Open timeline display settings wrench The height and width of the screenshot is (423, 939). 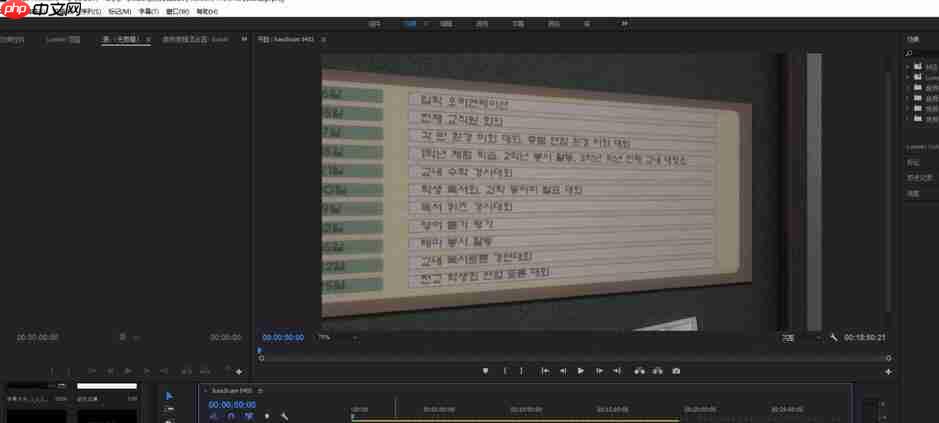tap(284, 416)
